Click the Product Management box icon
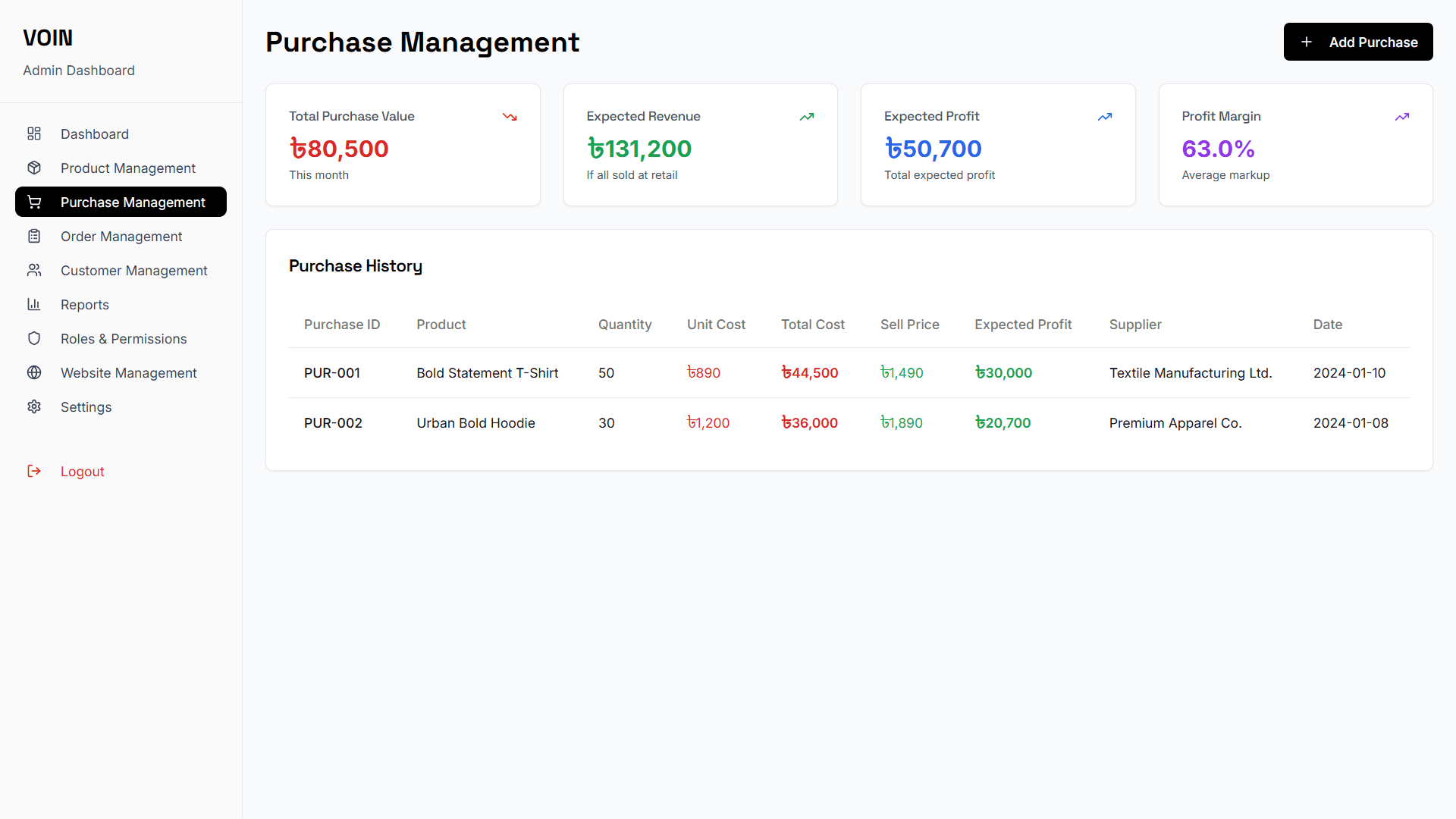This screenshot has height=819, width=1456. (34, 168)
